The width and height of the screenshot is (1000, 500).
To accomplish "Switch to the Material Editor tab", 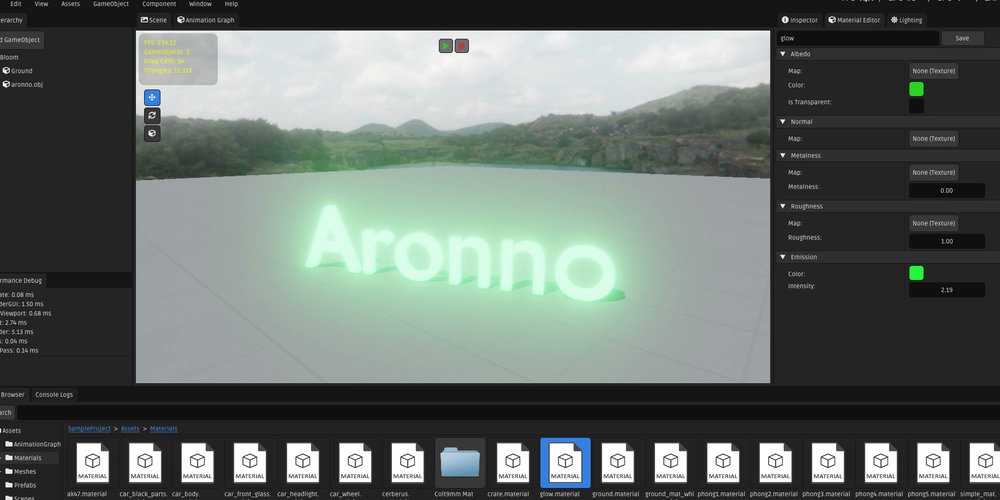I will point(854,20).
